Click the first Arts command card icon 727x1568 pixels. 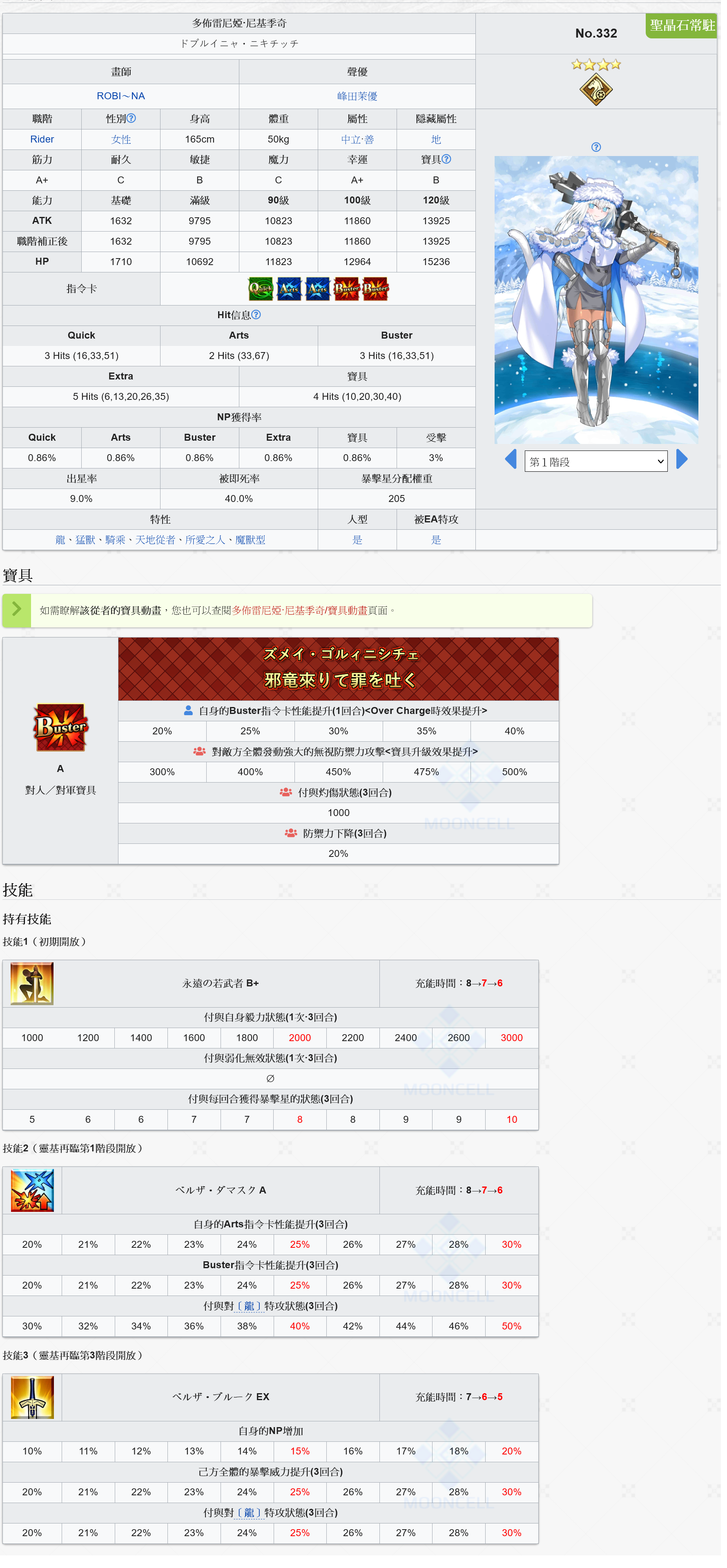[x=292, y=291]
